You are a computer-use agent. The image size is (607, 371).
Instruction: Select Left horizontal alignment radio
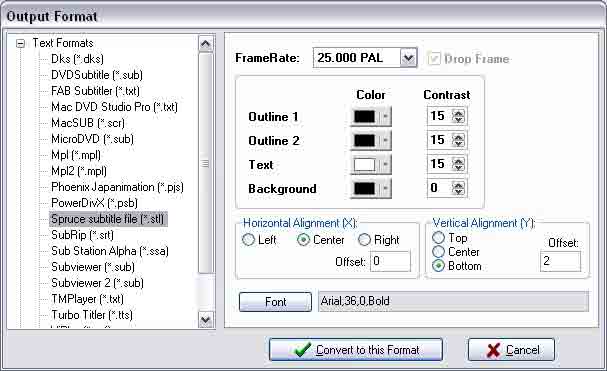(248, 240)
